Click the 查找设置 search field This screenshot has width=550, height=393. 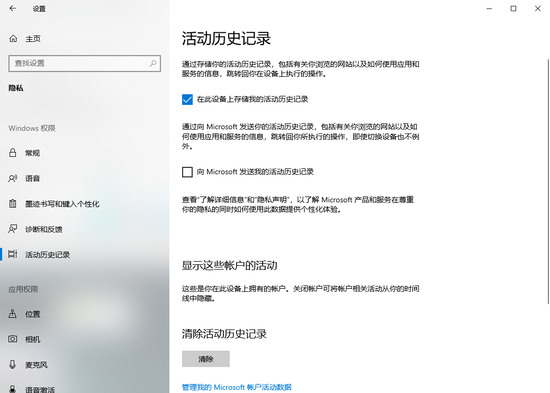coord(85,64)
